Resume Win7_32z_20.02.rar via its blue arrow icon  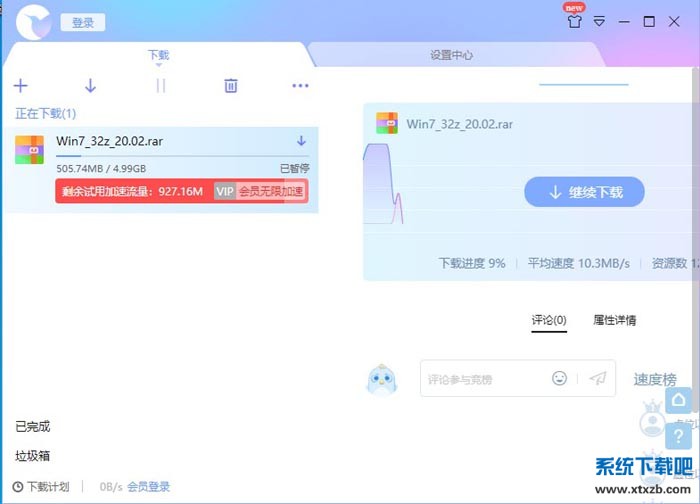pyautogui.click(x=301, y=141)
